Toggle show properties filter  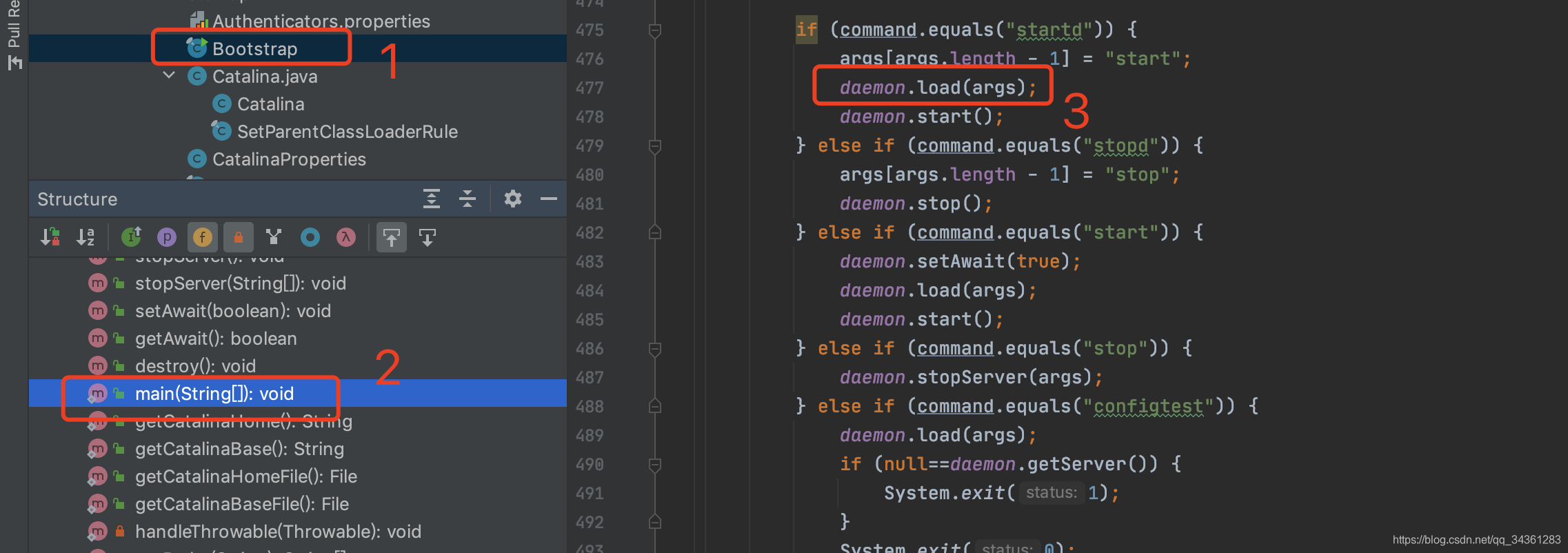167,237
